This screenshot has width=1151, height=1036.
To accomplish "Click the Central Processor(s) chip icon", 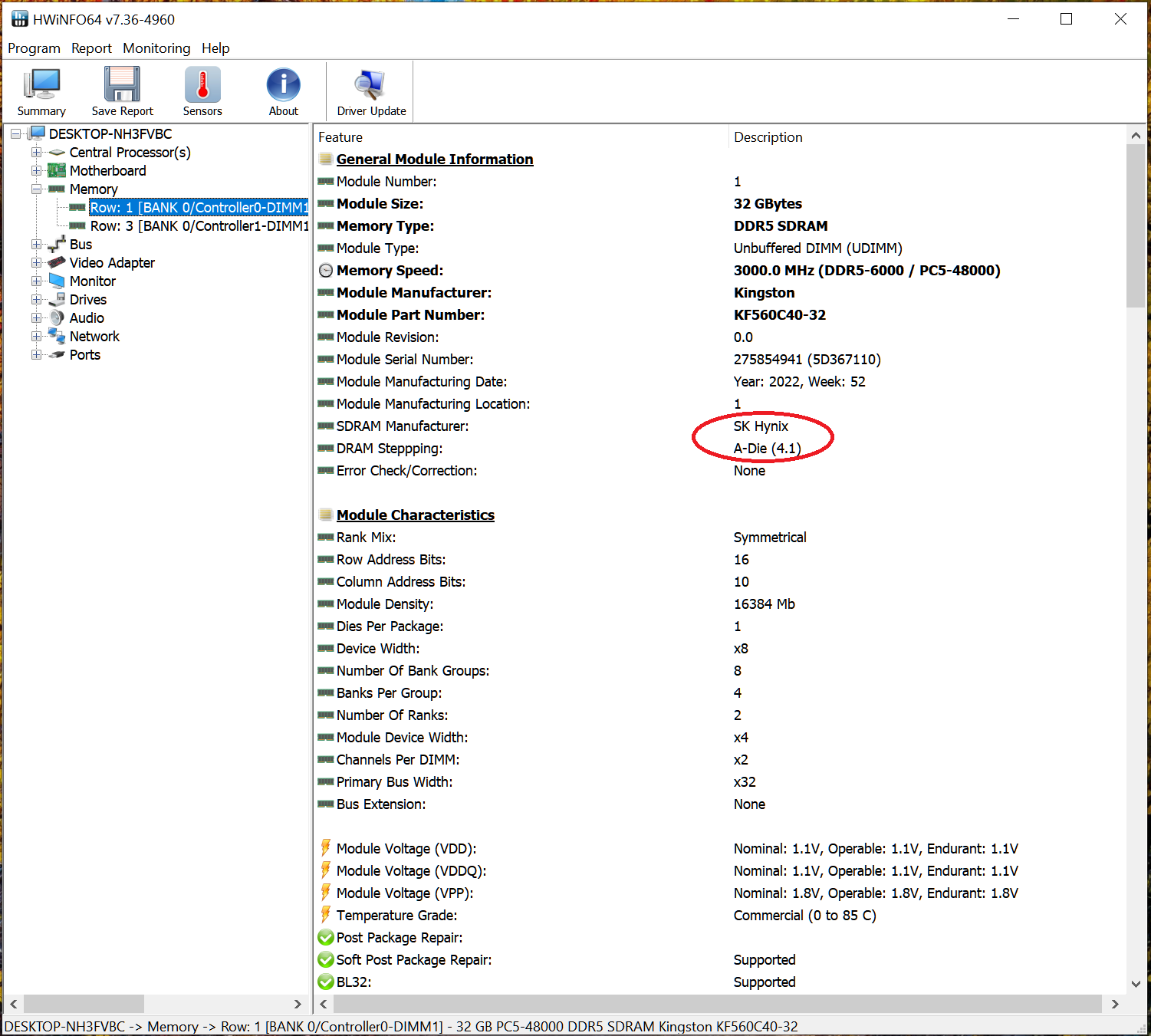I will click(x=57, y=153).
